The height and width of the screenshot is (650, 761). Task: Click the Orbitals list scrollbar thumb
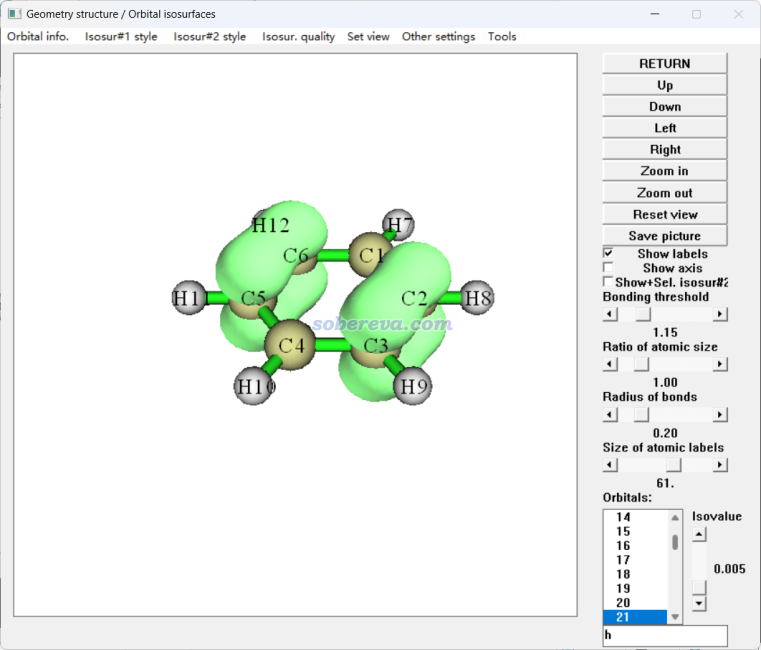tap(675, 542)
